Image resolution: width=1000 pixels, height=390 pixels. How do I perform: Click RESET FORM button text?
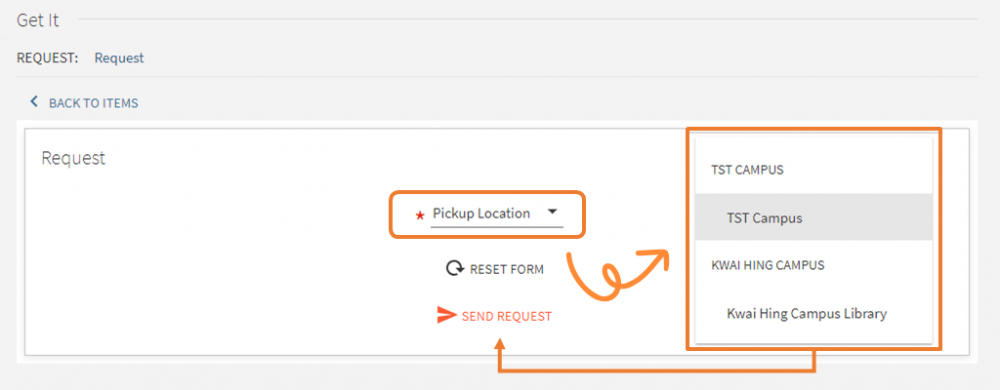(507, 270)
